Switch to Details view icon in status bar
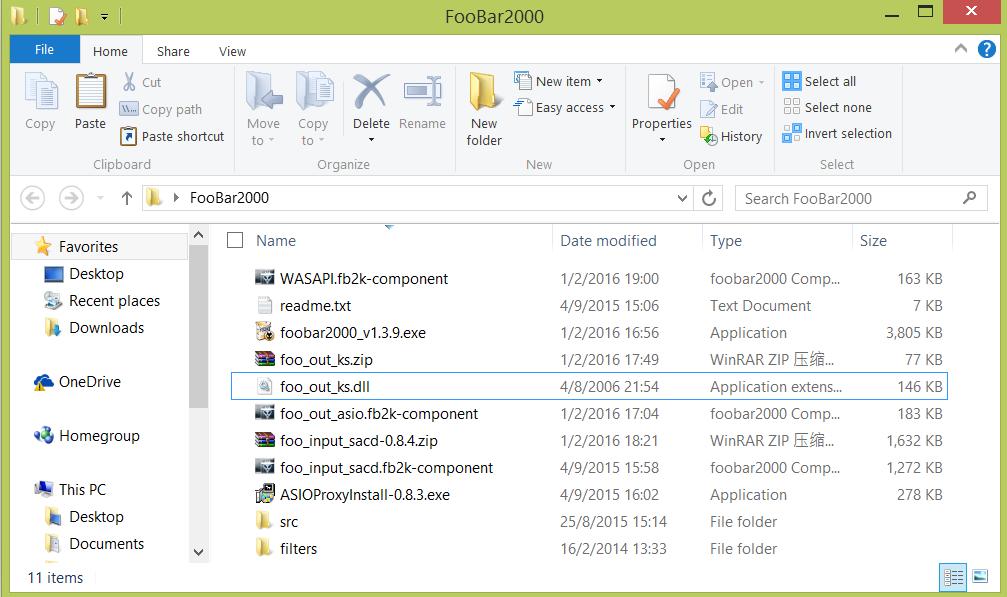This screenshot has width=1007, height=597. pos(954,577)
